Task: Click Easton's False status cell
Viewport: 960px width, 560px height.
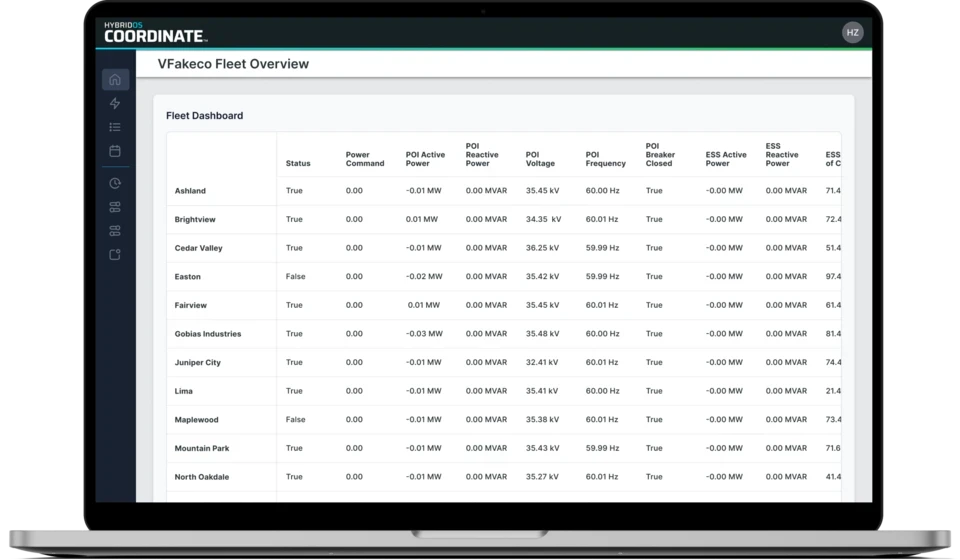Action: click(295, 276)
